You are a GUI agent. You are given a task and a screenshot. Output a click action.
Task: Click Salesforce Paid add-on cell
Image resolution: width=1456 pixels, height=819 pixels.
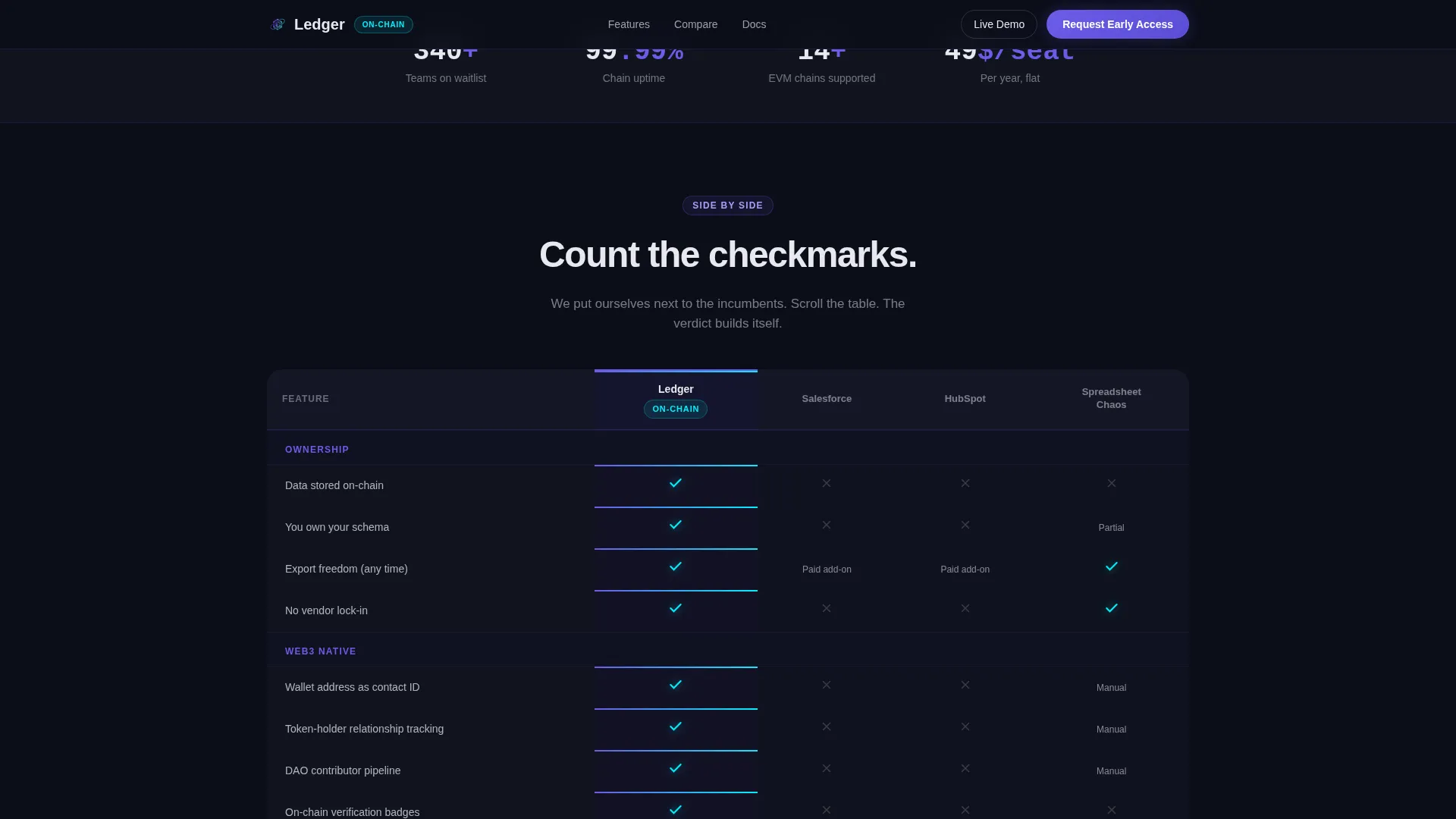(x=827, y=570)
